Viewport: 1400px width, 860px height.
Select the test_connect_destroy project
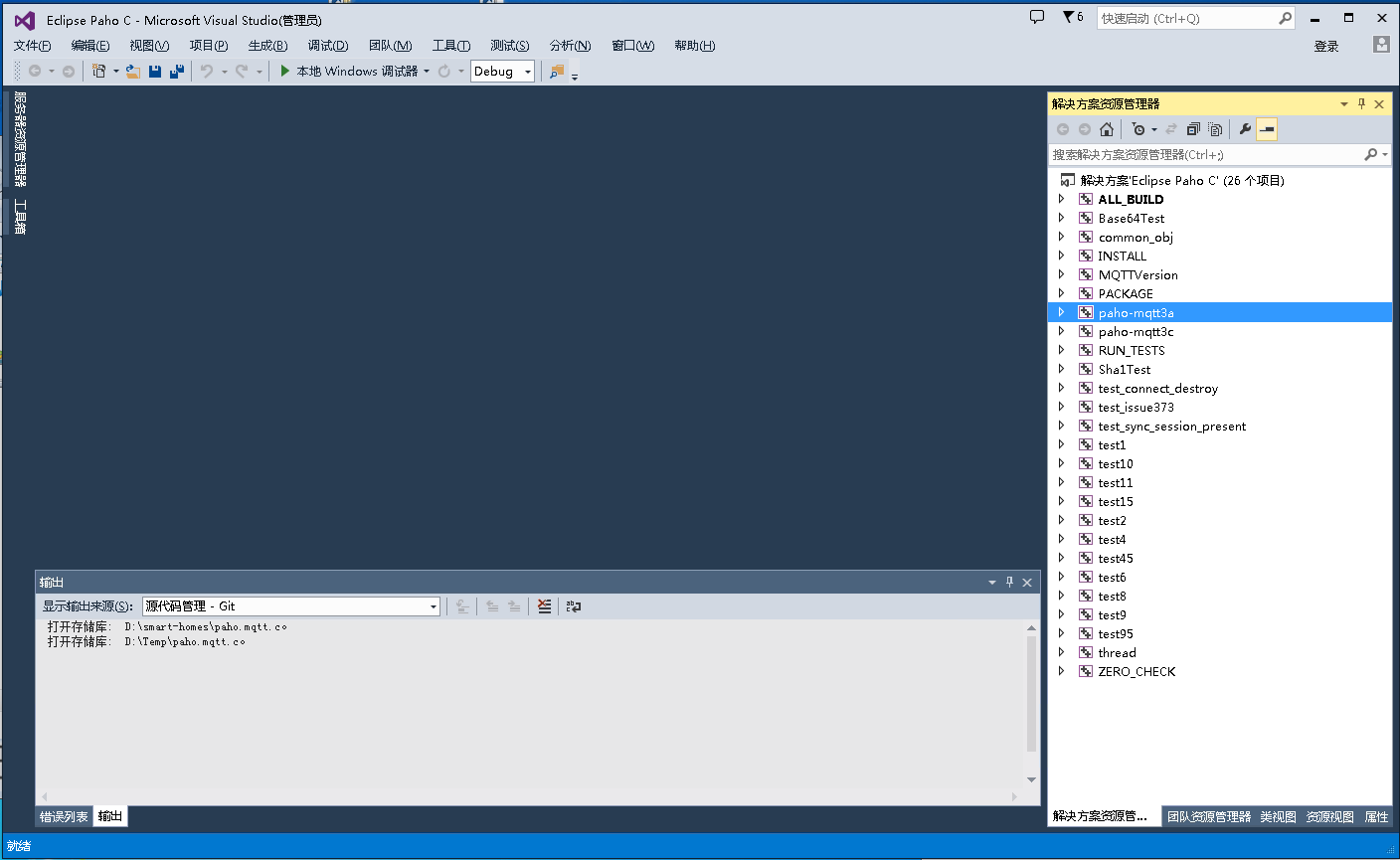click(1157, 388)
